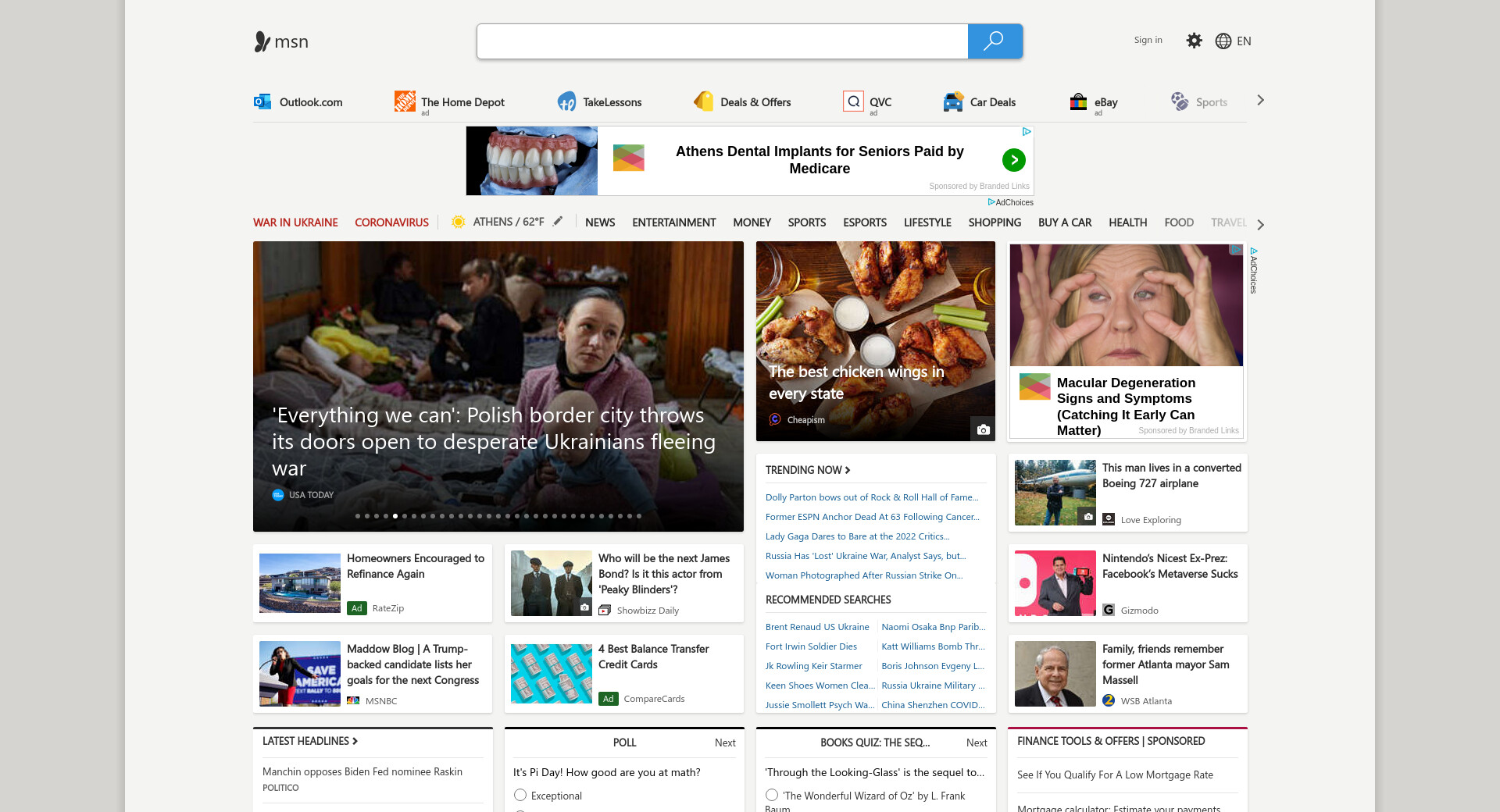The width and height of the screenshot is (1500, 812).
Task: Open the Deals & Offers tag icon
Action: pos(703,101)
